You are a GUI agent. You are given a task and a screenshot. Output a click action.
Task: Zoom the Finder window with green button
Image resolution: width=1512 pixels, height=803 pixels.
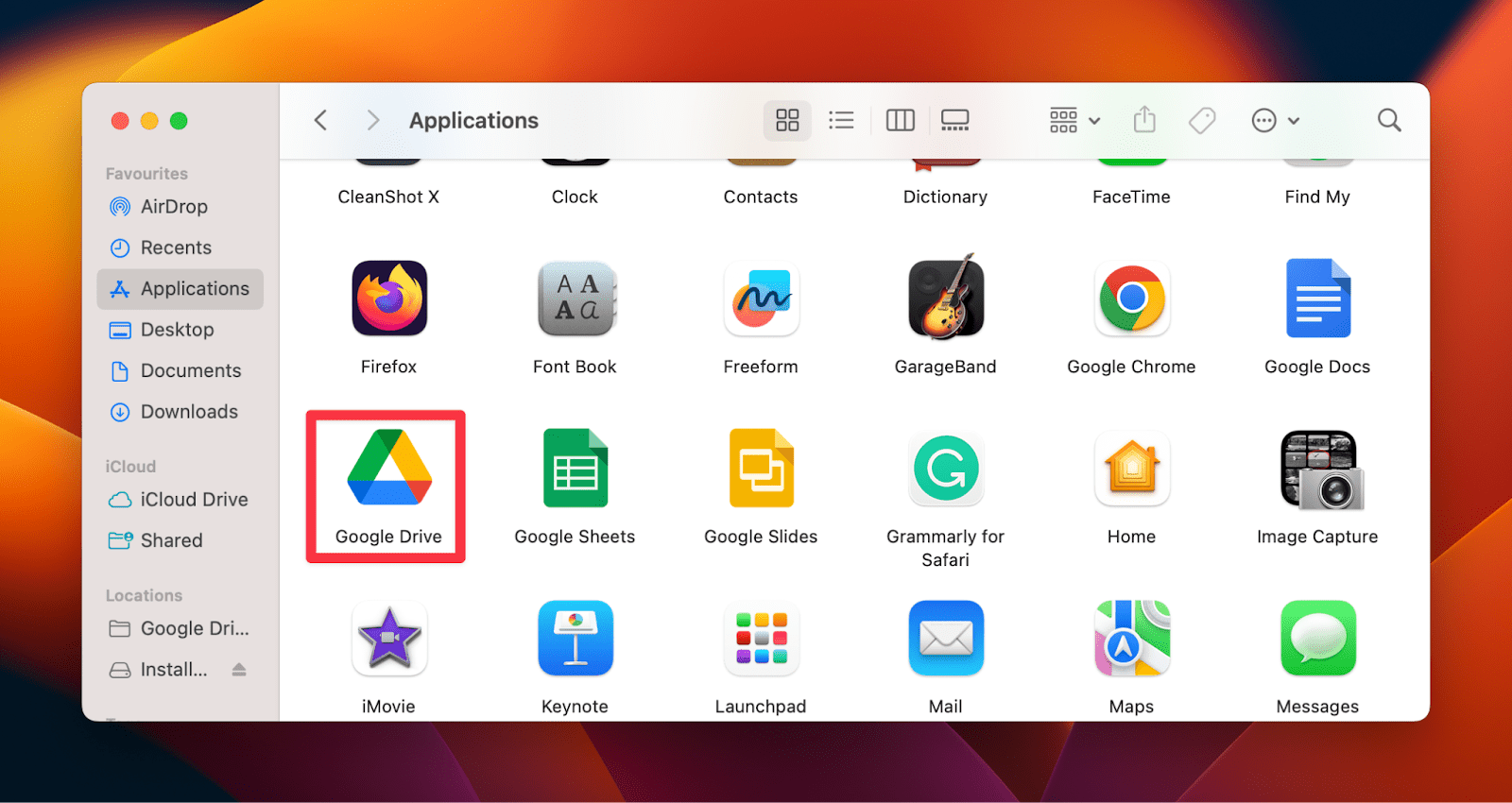point(179,121)
